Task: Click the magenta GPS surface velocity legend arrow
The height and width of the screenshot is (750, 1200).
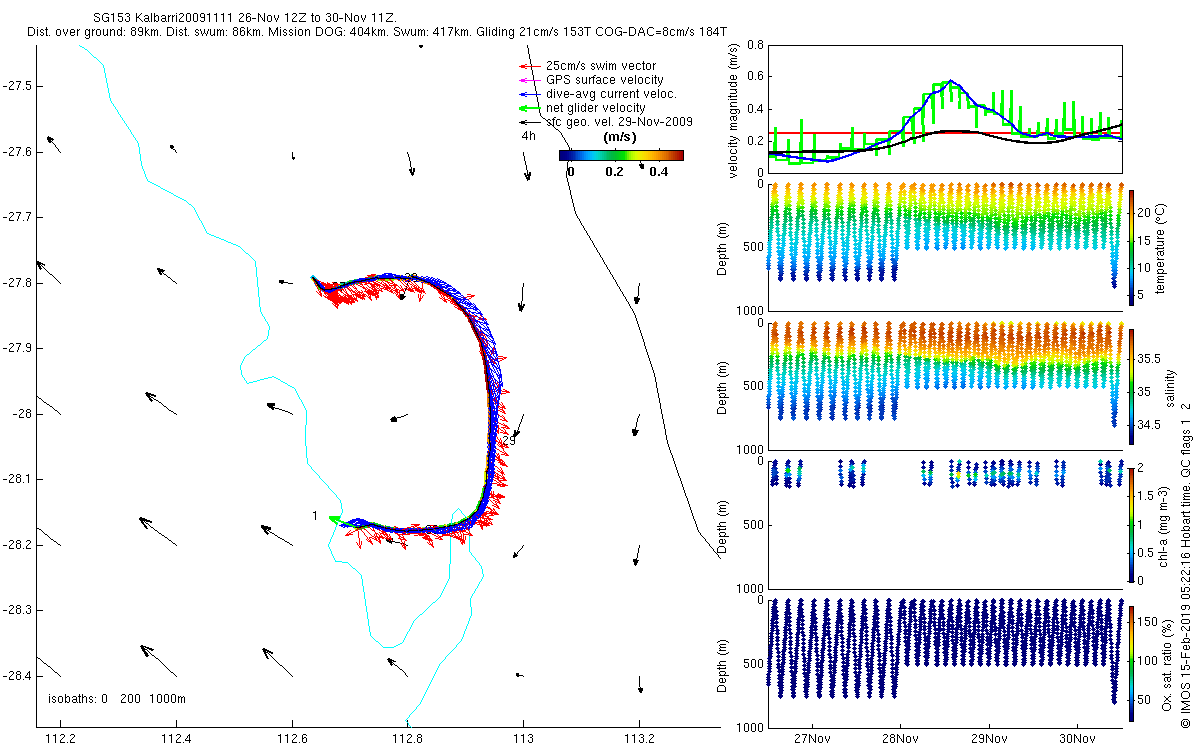Action: point(529,80)
